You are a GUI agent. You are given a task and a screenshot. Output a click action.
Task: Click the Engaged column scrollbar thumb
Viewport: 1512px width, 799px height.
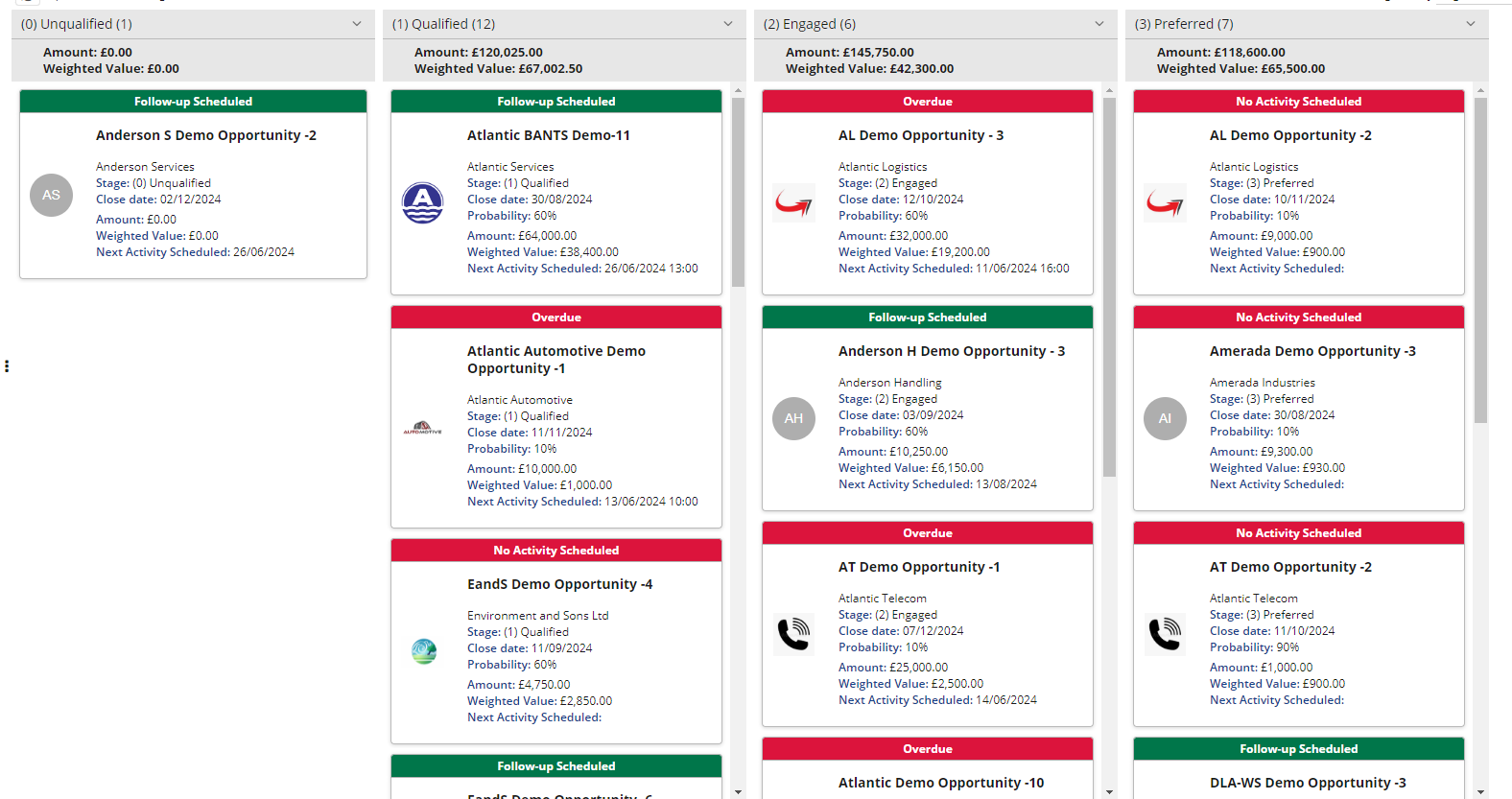click(x=1109, y=288)
